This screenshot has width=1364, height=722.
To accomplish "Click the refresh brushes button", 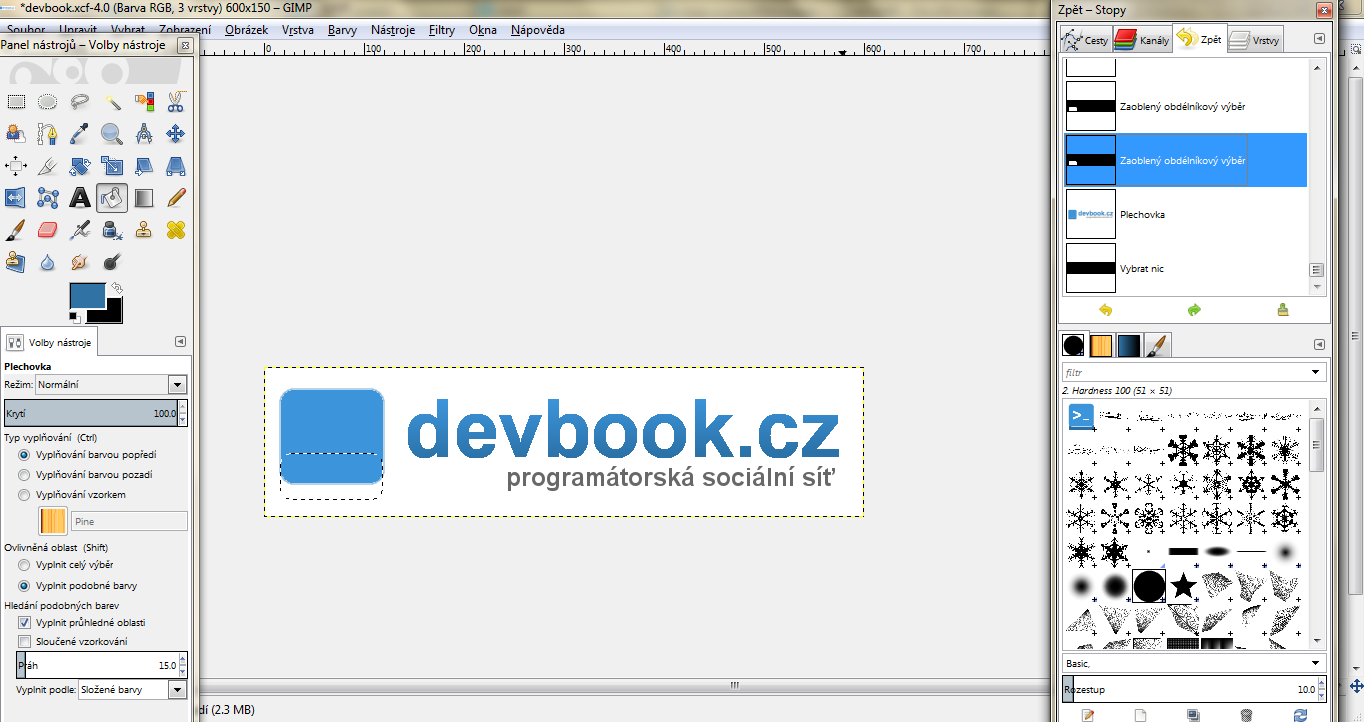I will pyautogui.click(x=1300, y=715).
